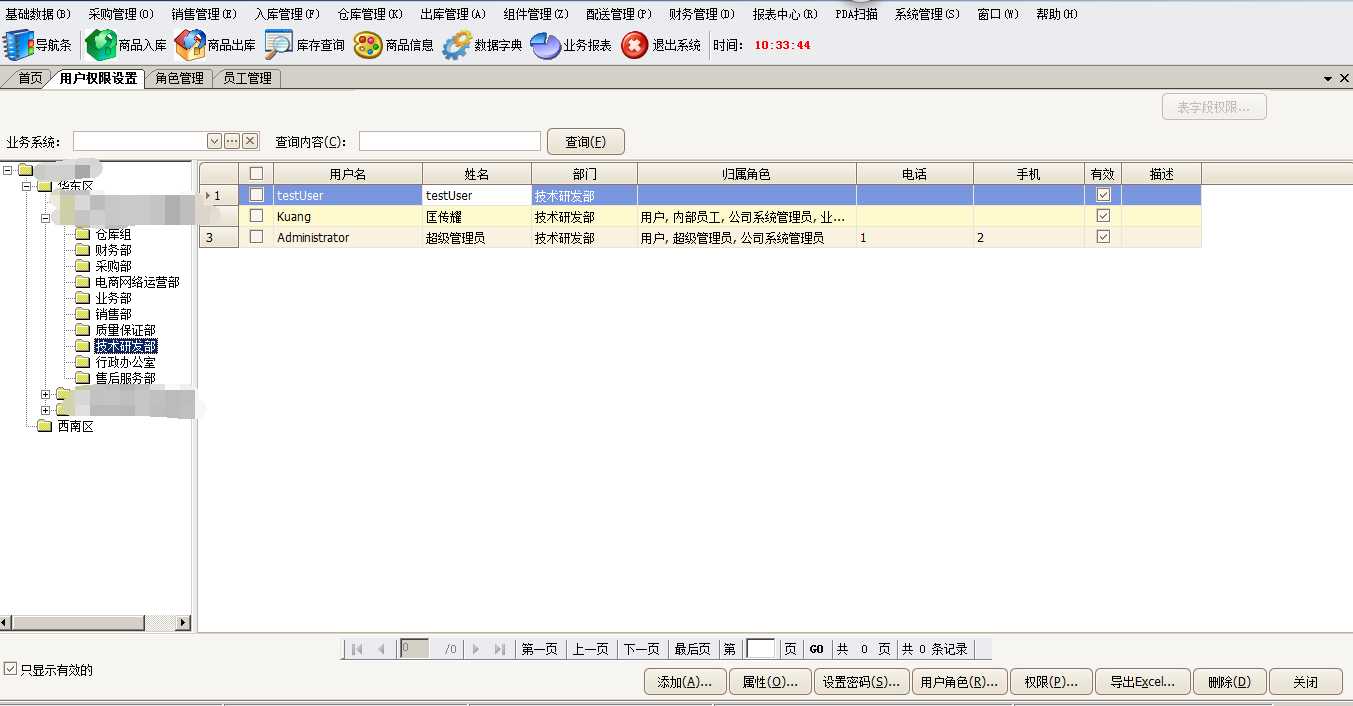Open 系统管理(S) menu
The width and height of the screenshot is (1353, 706).
[x=927, y=14]
